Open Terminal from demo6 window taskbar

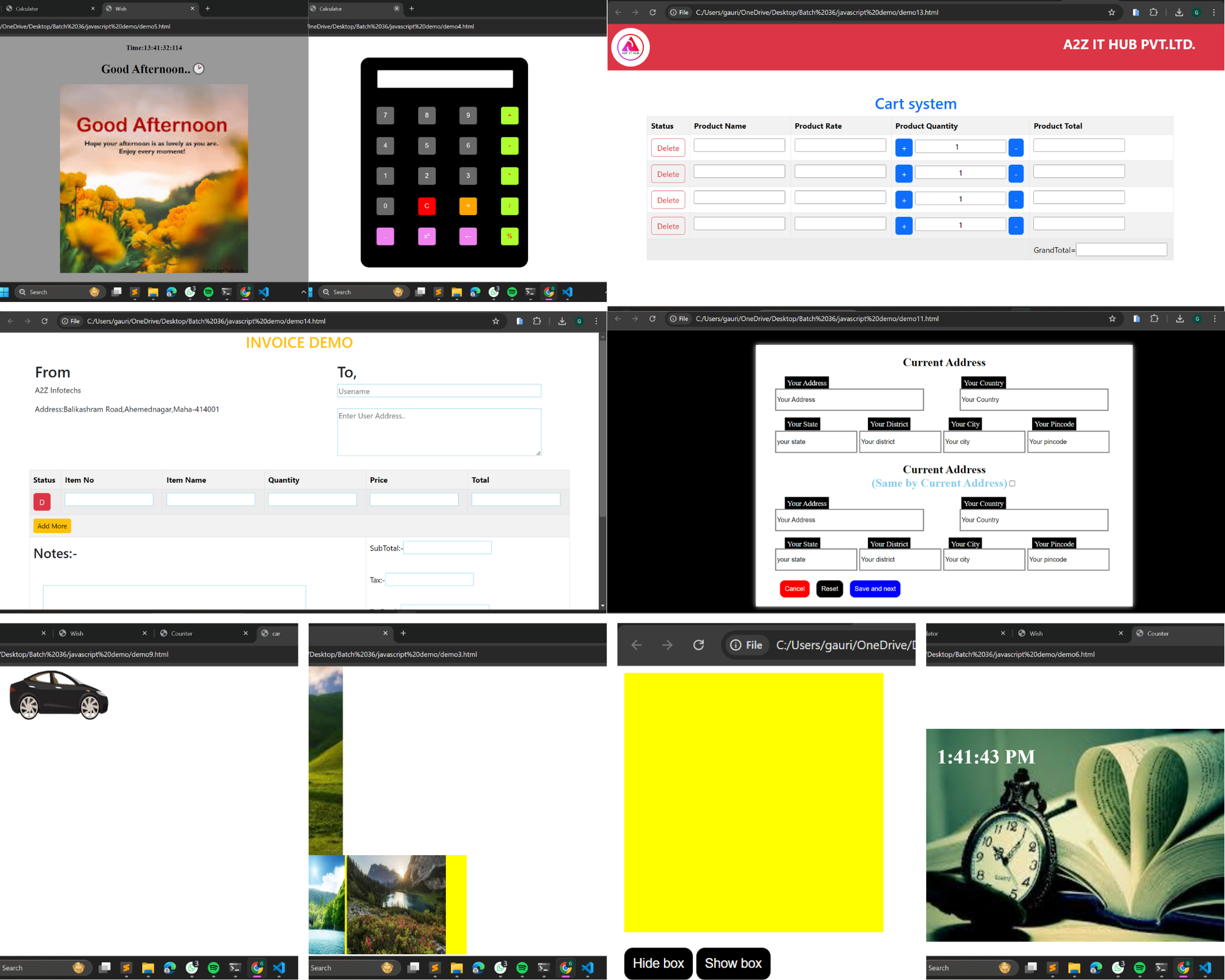[x=1161, y=968]
